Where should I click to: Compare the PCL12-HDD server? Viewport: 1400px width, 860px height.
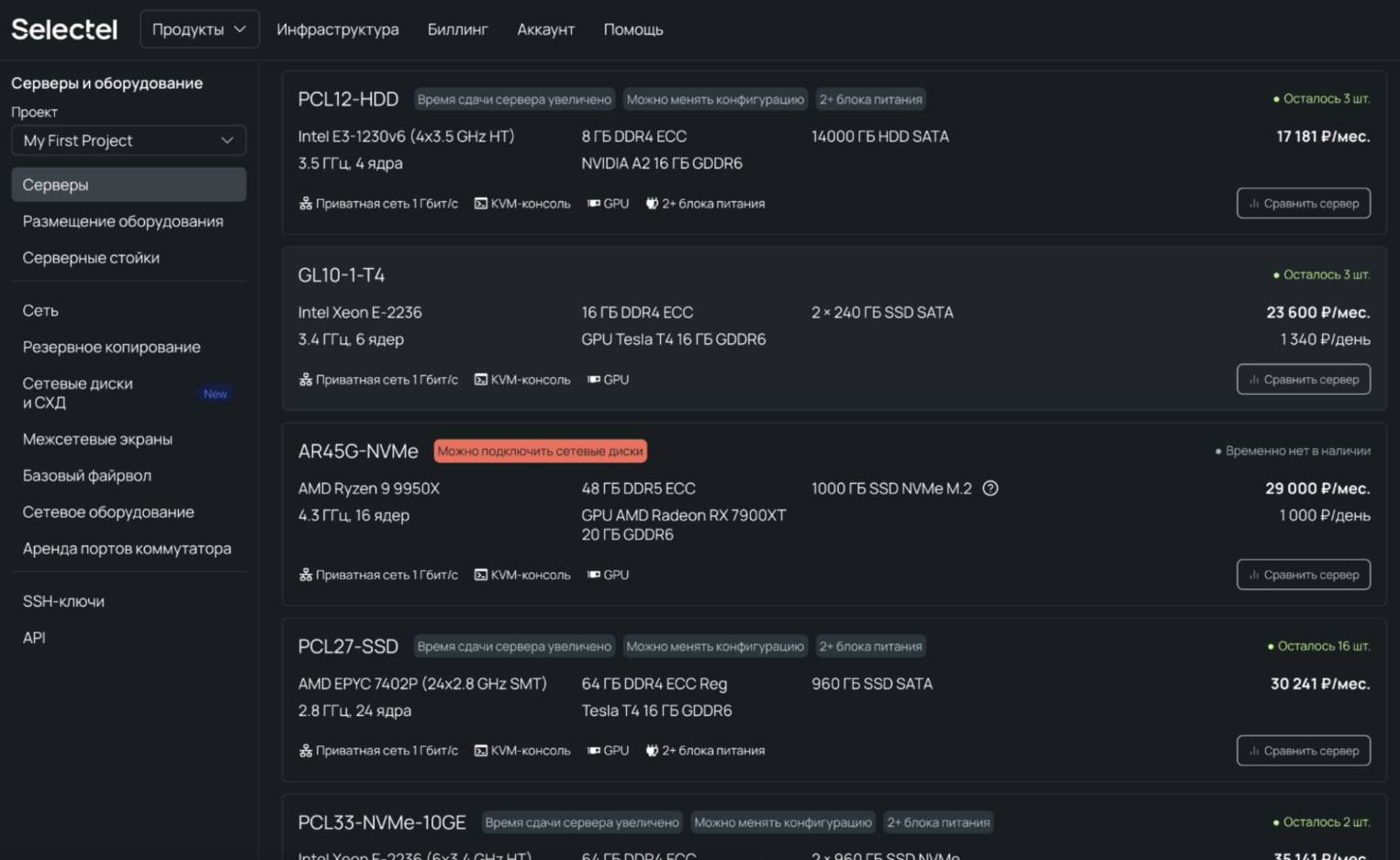1303,204
